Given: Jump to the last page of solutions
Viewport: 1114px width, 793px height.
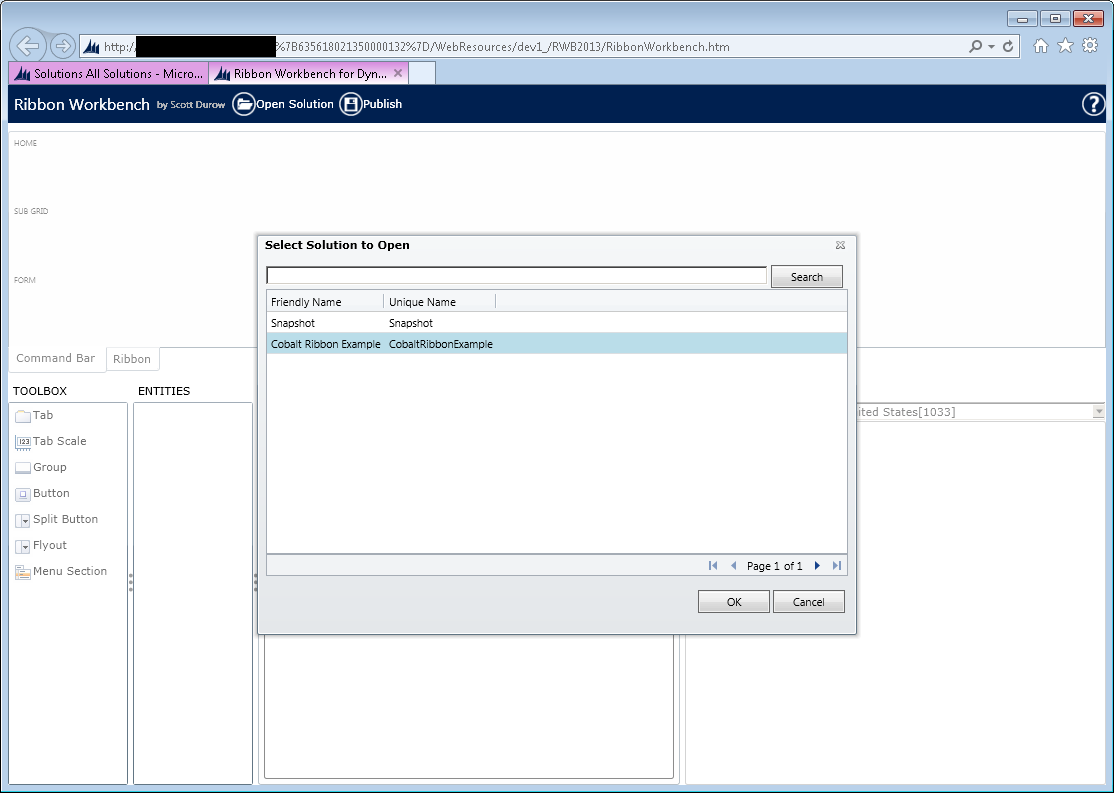Looking at the screenshot, I should pyautogui.click(x=837, y=566).
